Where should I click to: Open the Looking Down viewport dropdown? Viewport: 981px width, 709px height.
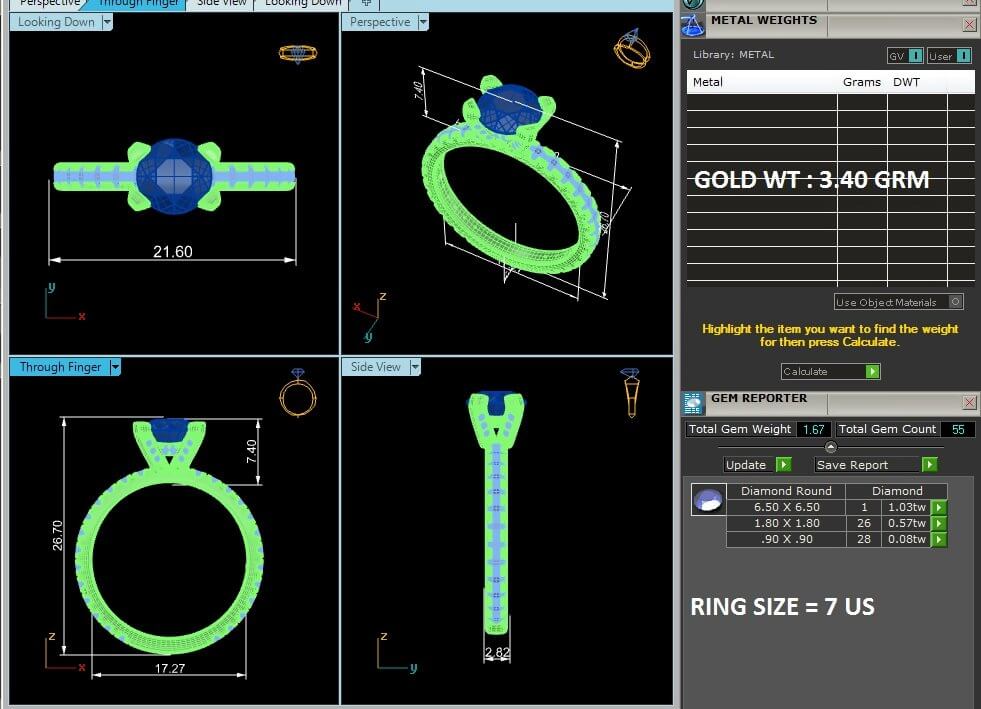(104, 22)
